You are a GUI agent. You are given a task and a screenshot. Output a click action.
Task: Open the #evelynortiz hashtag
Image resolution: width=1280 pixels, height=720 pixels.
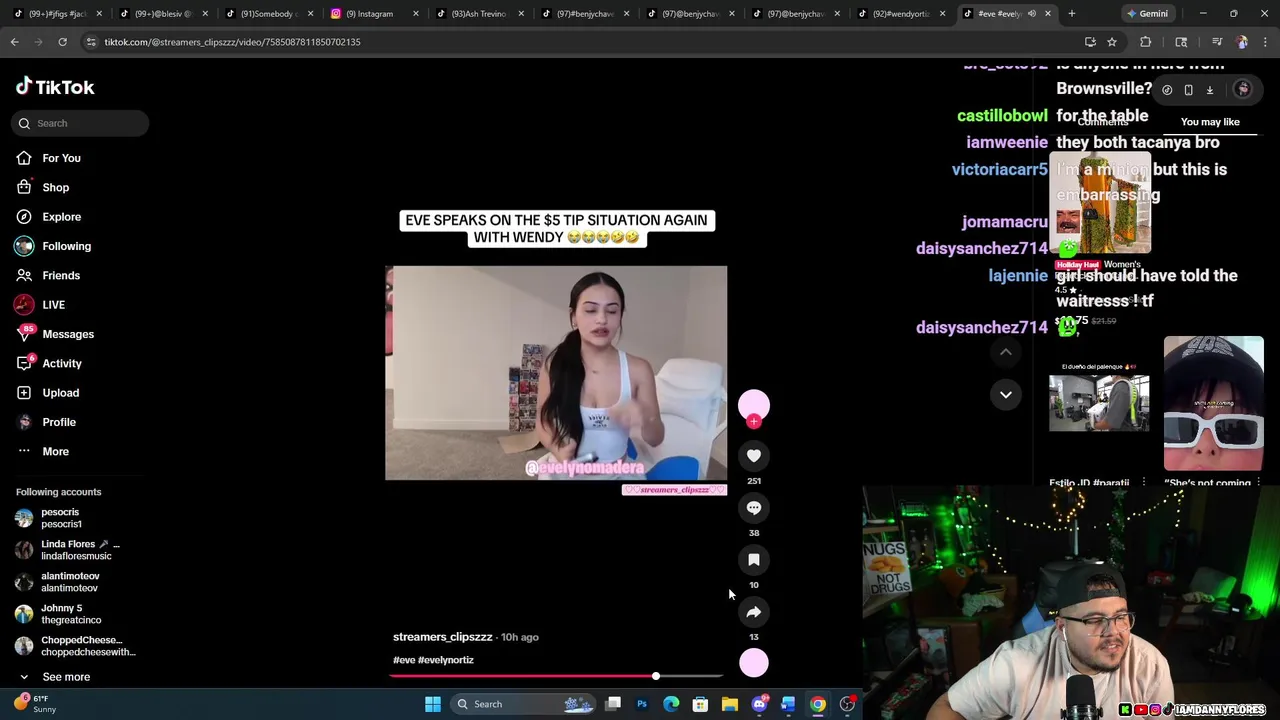point(446,660)
